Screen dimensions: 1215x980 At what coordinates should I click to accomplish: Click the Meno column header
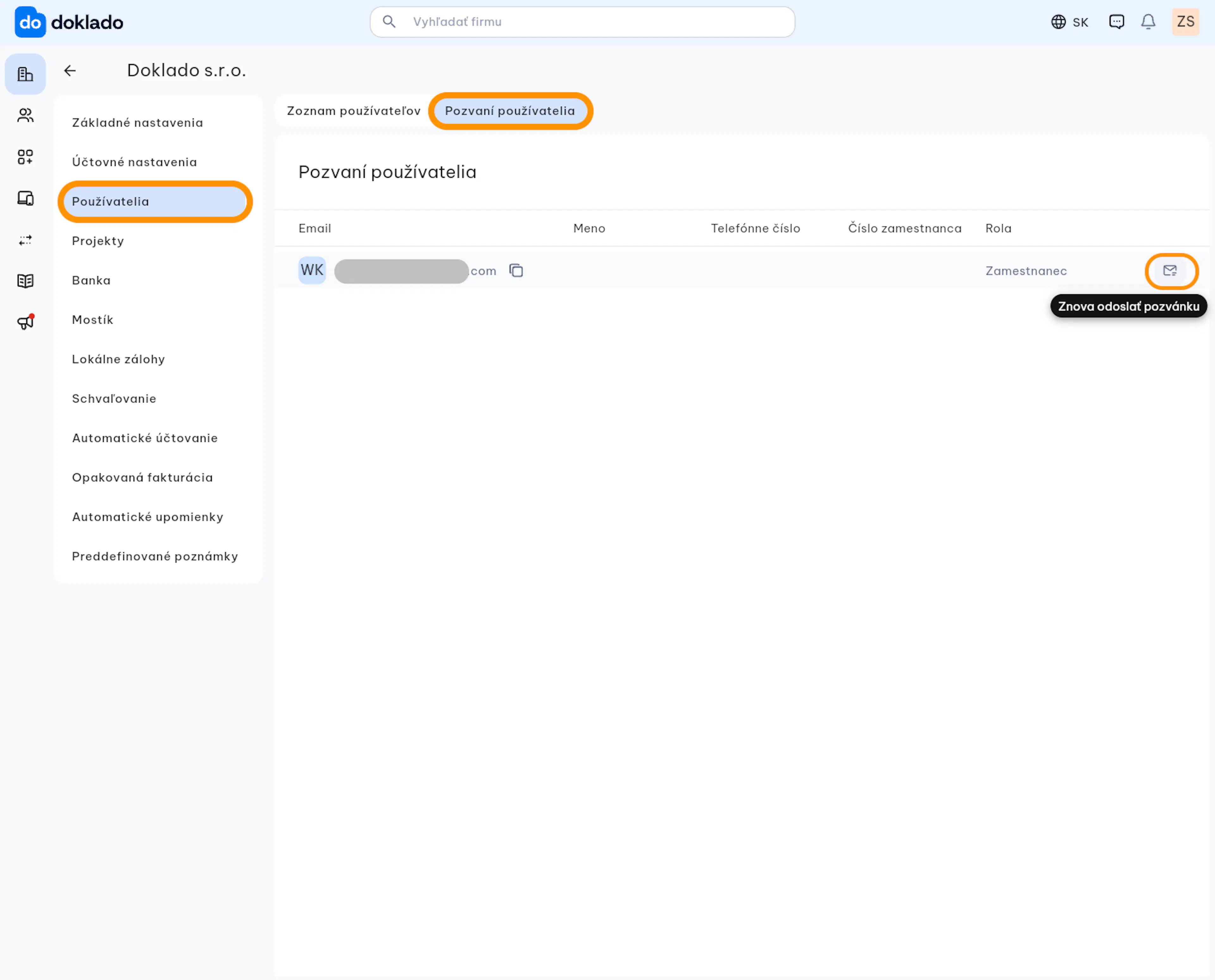point(589,228)
